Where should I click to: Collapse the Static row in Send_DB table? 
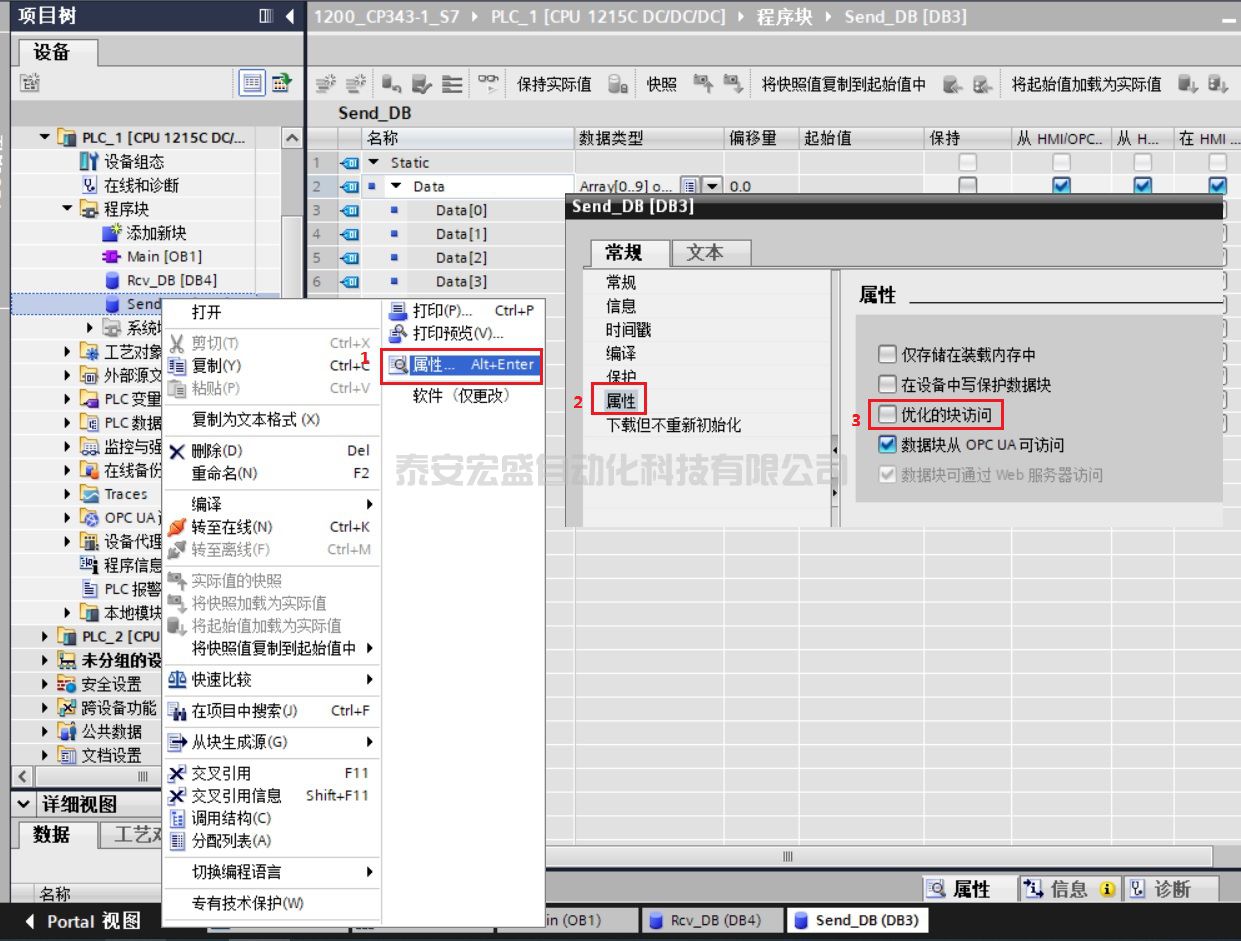[x=374, y=163]
